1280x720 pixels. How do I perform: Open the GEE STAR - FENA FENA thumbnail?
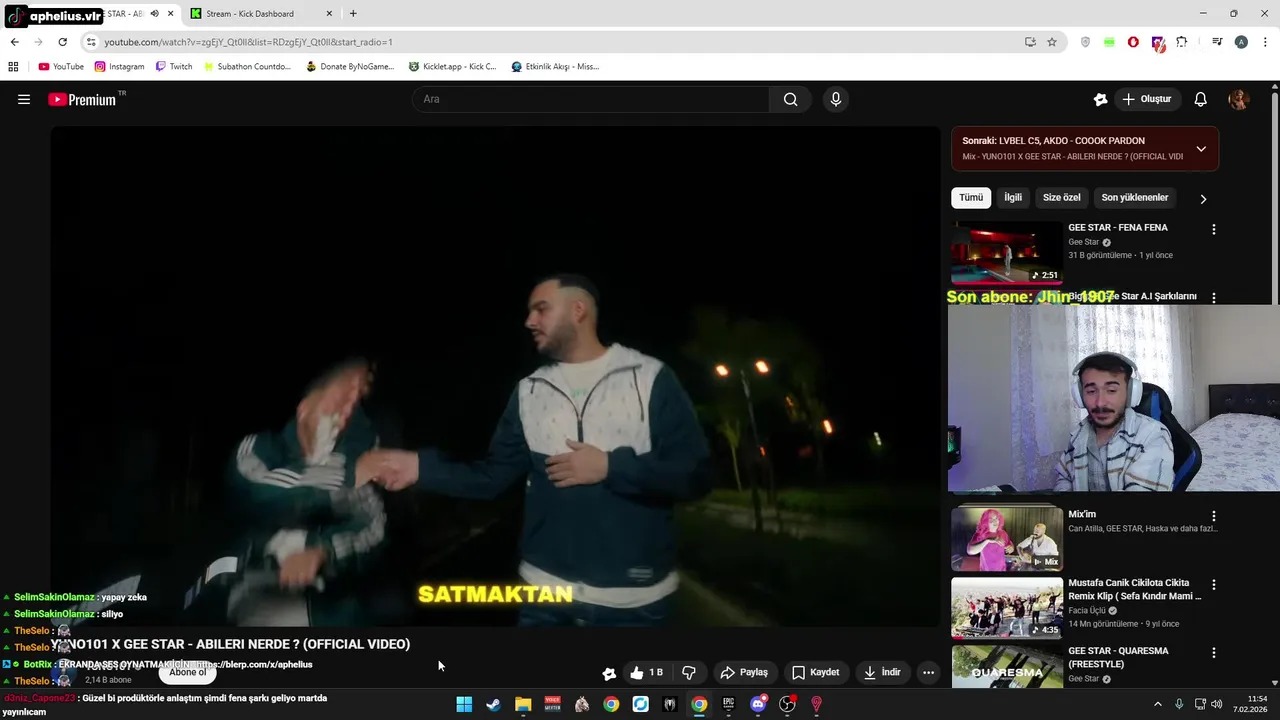[1006, 253]
